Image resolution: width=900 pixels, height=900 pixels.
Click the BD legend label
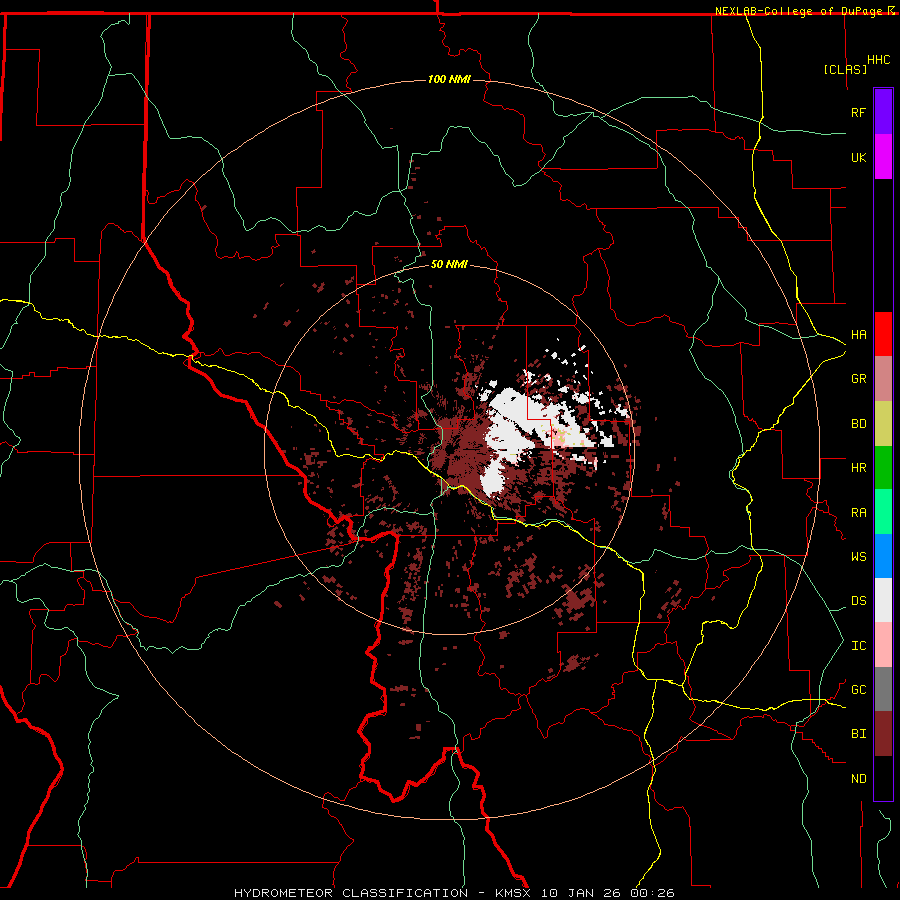pos(858,424)
